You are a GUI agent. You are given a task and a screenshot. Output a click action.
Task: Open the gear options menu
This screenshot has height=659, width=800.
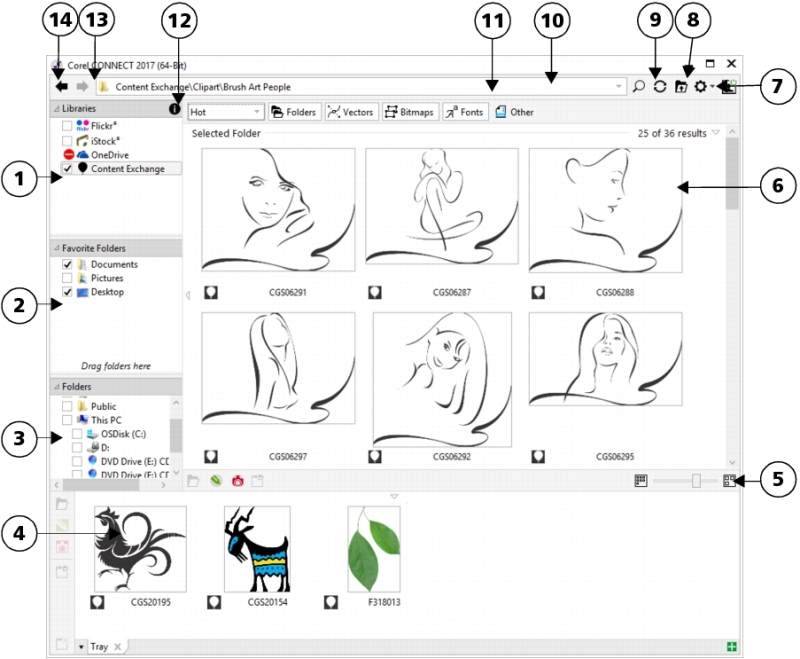click(701, 87)
